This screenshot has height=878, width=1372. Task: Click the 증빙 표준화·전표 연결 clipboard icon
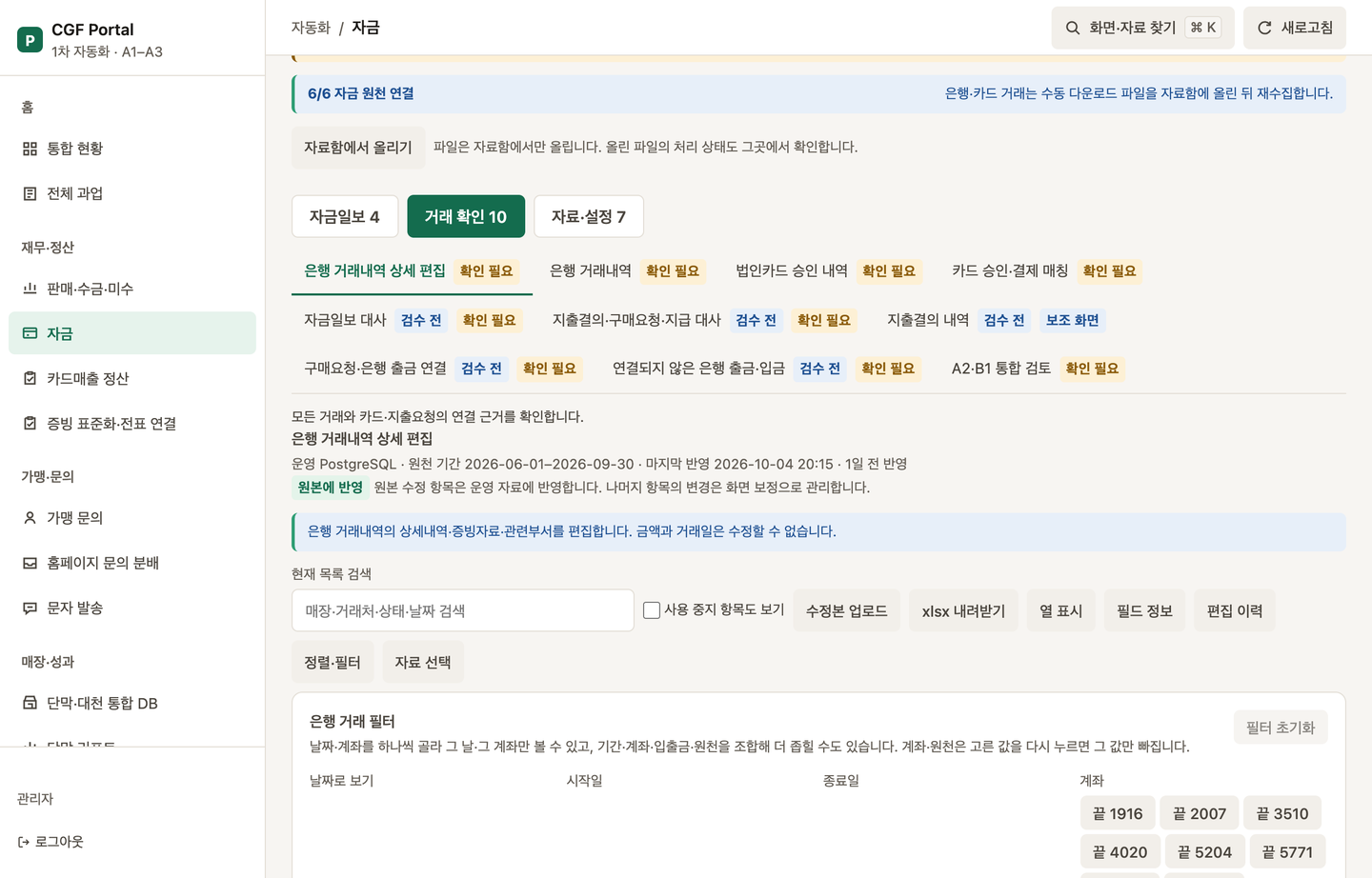point(30,423)
